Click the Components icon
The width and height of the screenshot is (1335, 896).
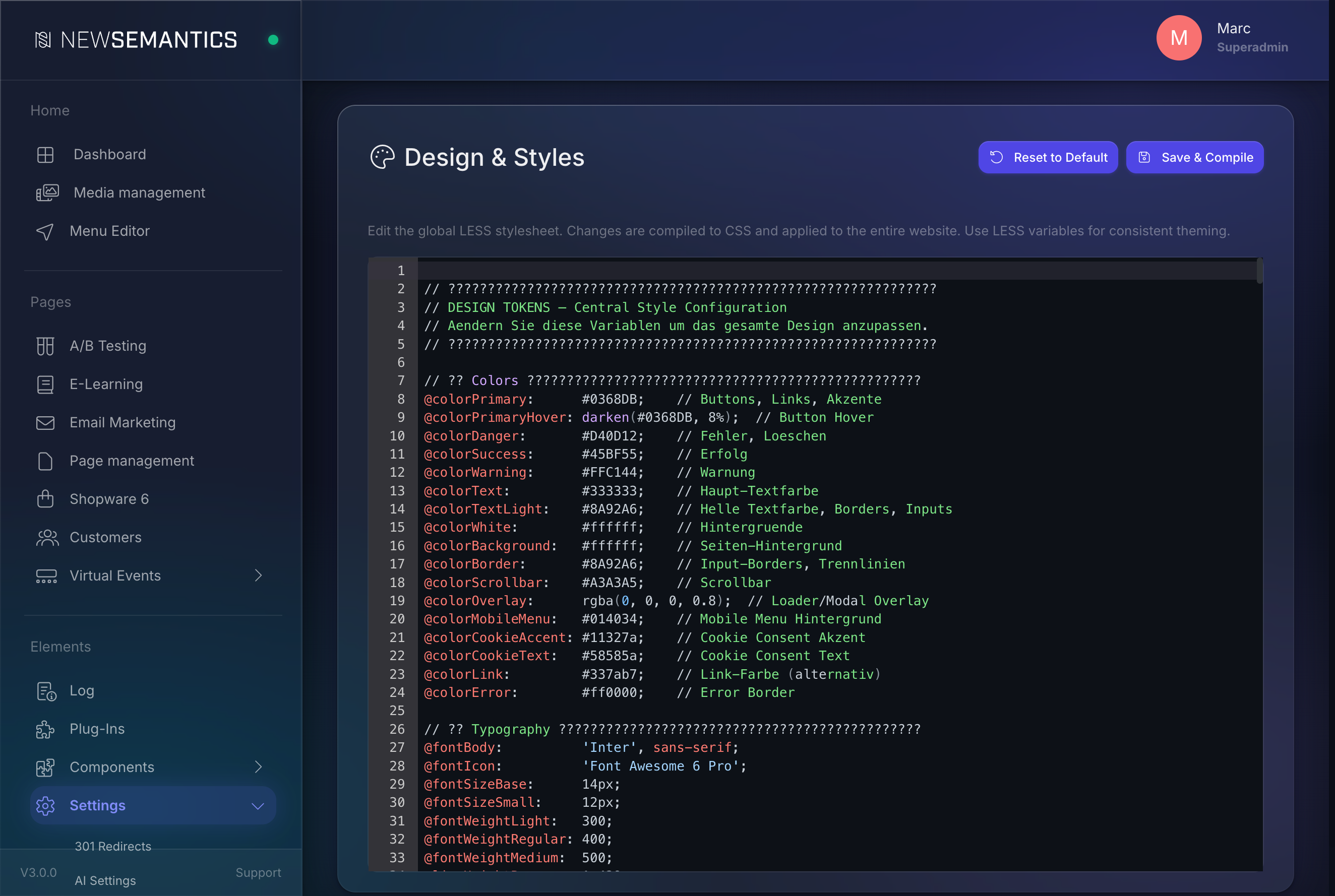tap(45, 767)
